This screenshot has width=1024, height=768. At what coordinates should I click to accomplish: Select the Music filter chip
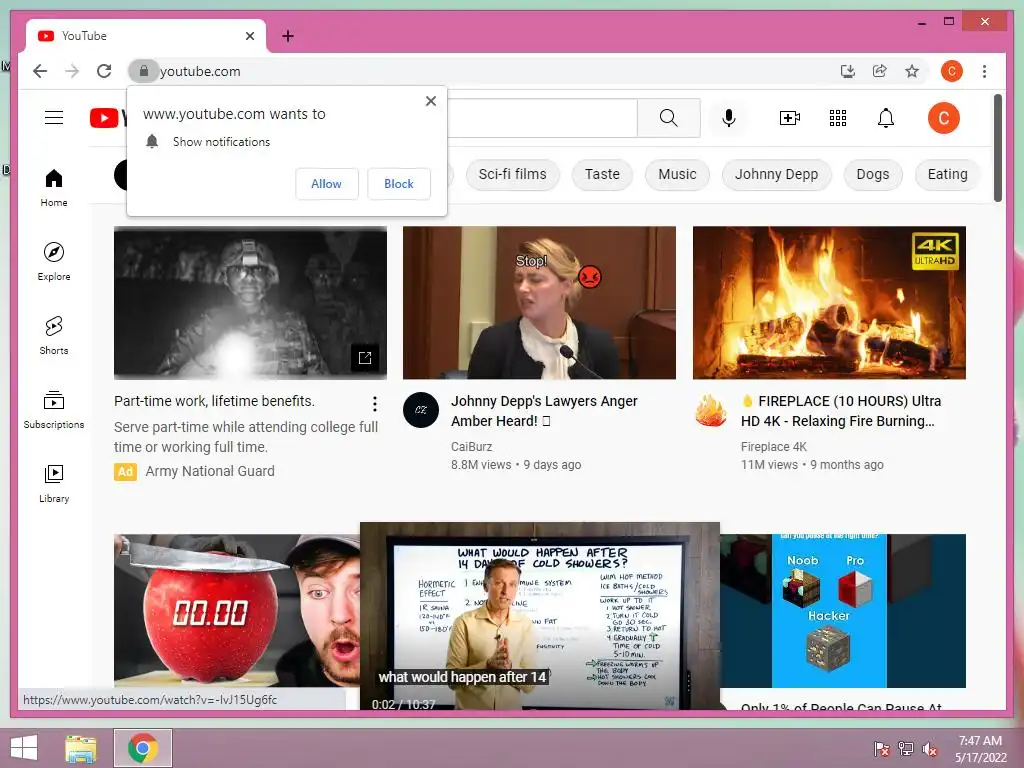coord(677,174)
